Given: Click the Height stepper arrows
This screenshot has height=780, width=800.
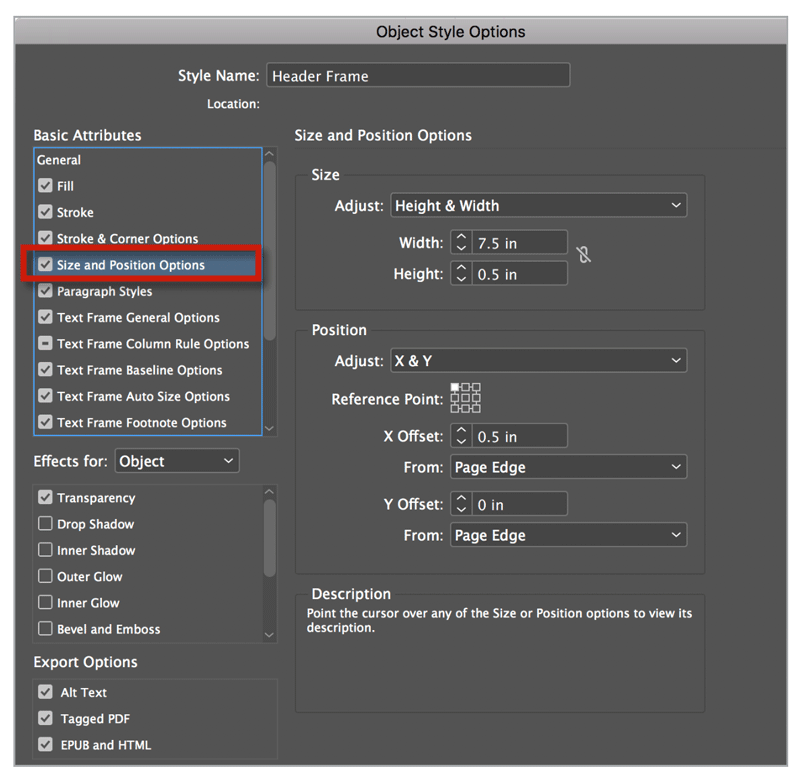Looking at the screenshot, I should click(x=460, y=273).
